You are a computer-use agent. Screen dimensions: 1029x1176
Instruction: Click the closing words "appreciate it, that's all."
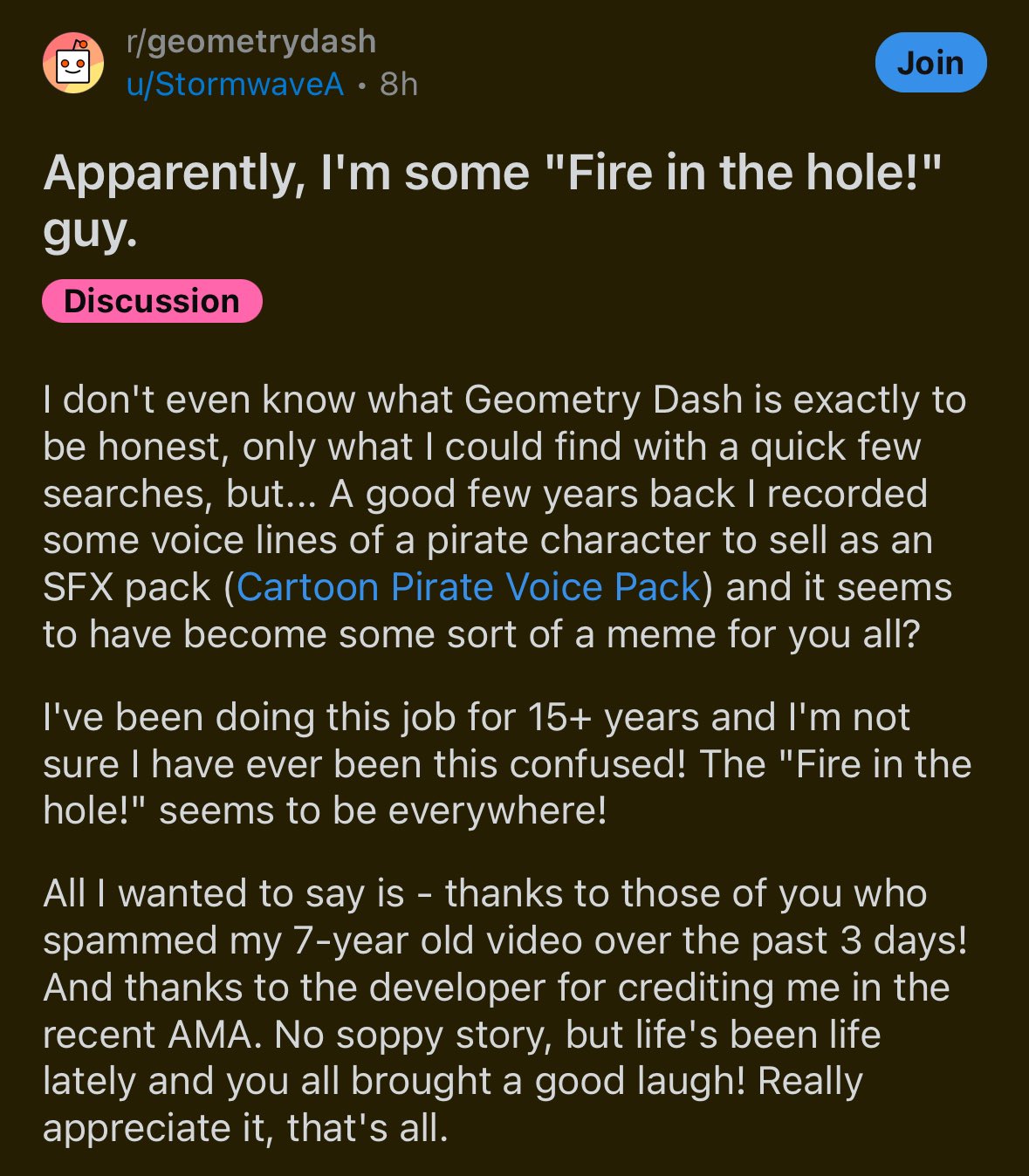[x=245, y=1129]
